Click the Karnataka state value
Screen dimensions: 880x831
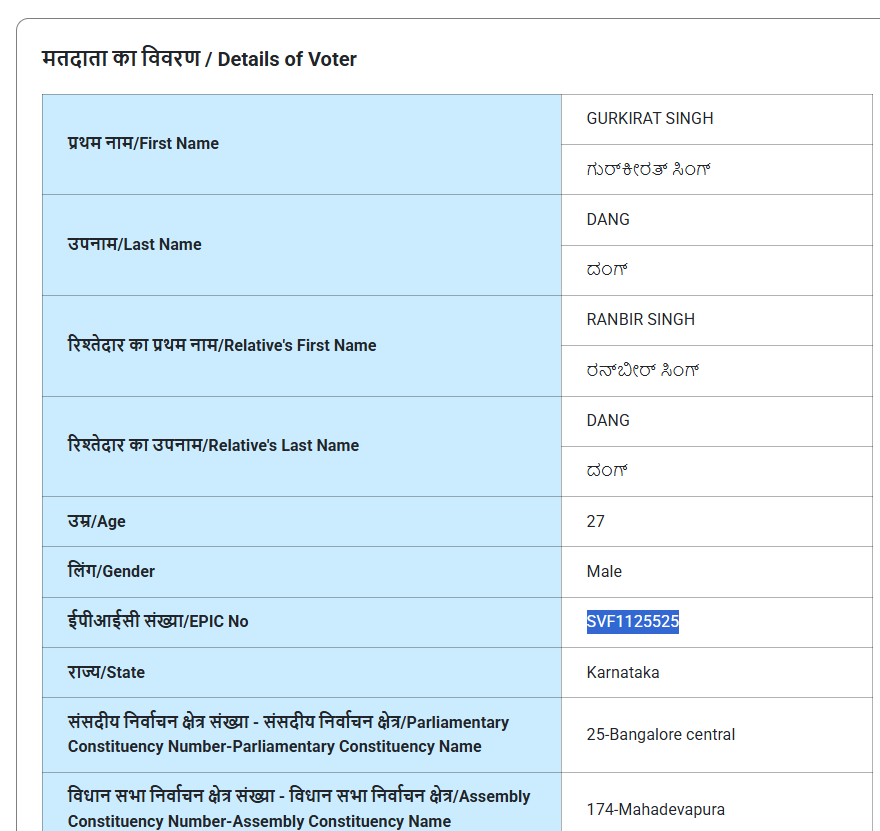pos(622,672)
